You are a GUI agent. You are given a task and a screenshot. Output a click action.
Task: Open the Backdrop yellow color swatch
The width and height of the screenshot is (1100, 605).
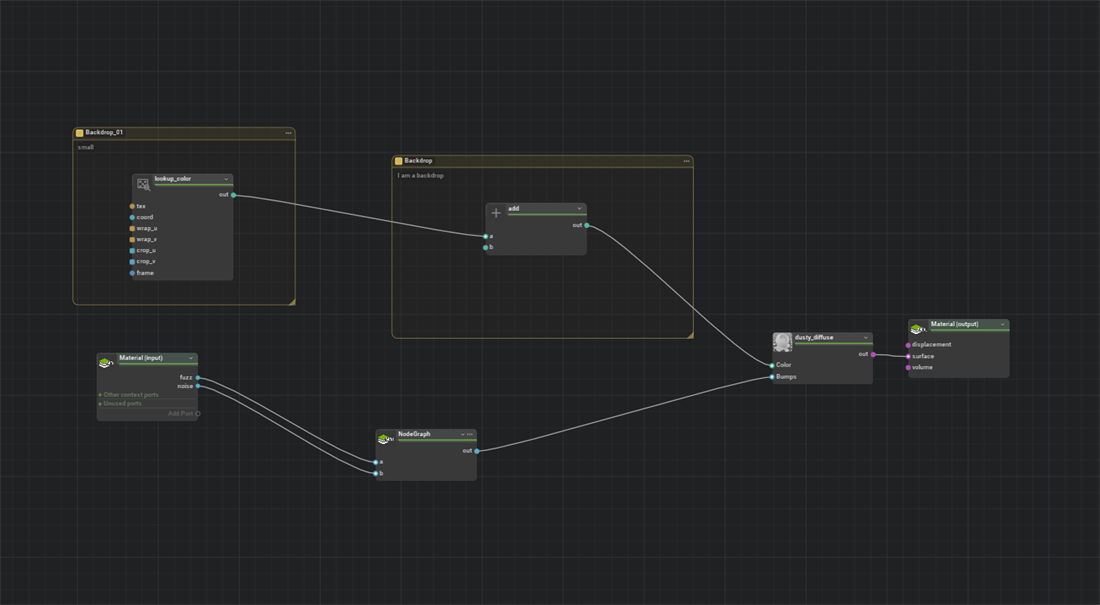coord(398,161)
